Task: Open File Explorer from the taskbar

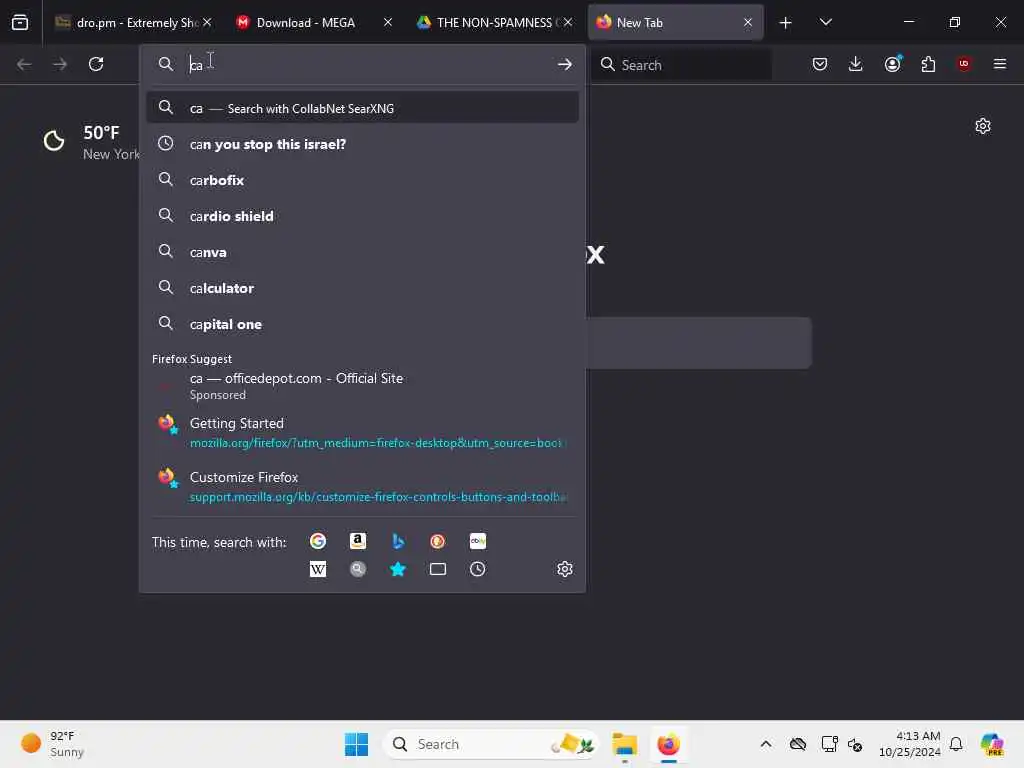Action: pyautogui.click(x=624, y=744)
